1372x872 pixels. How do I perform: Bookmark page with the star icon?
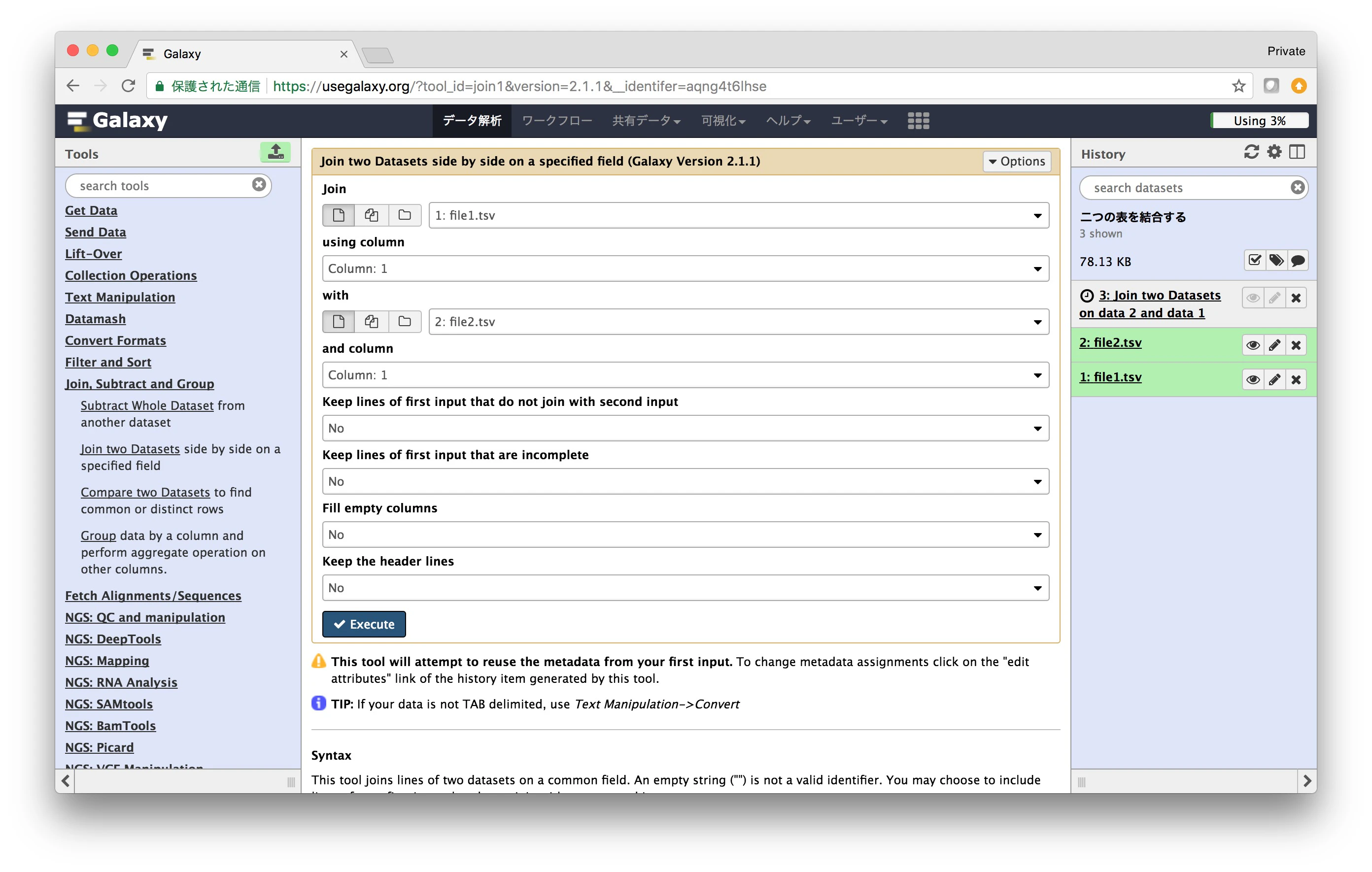click(1238, 86)
